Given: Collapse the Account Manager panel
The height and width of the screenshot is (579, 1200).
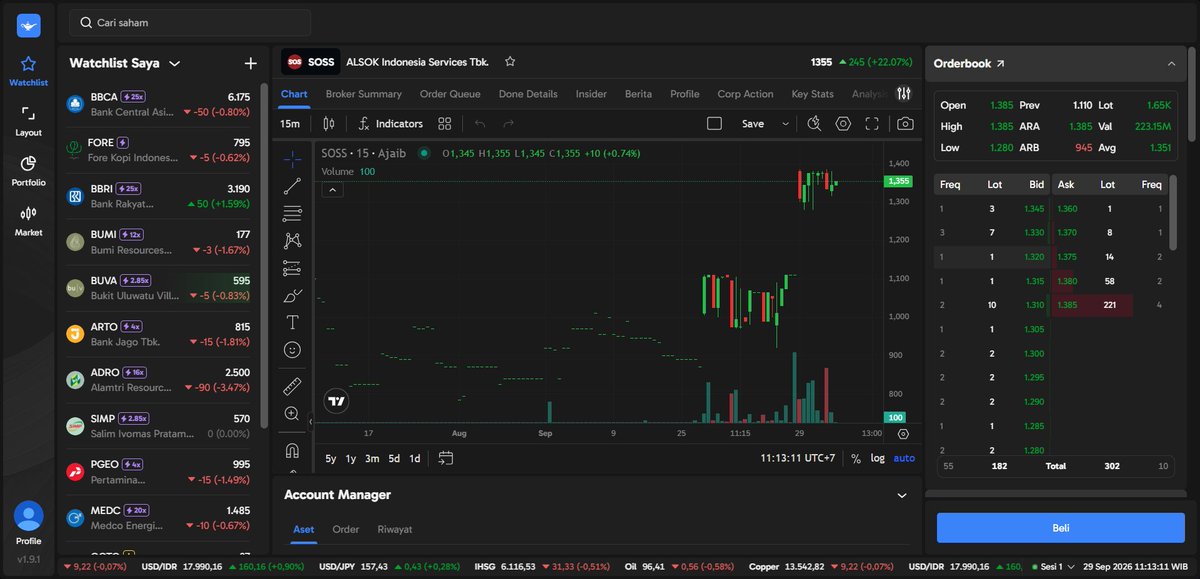Looking at the screenshot, I should [902, 495].
